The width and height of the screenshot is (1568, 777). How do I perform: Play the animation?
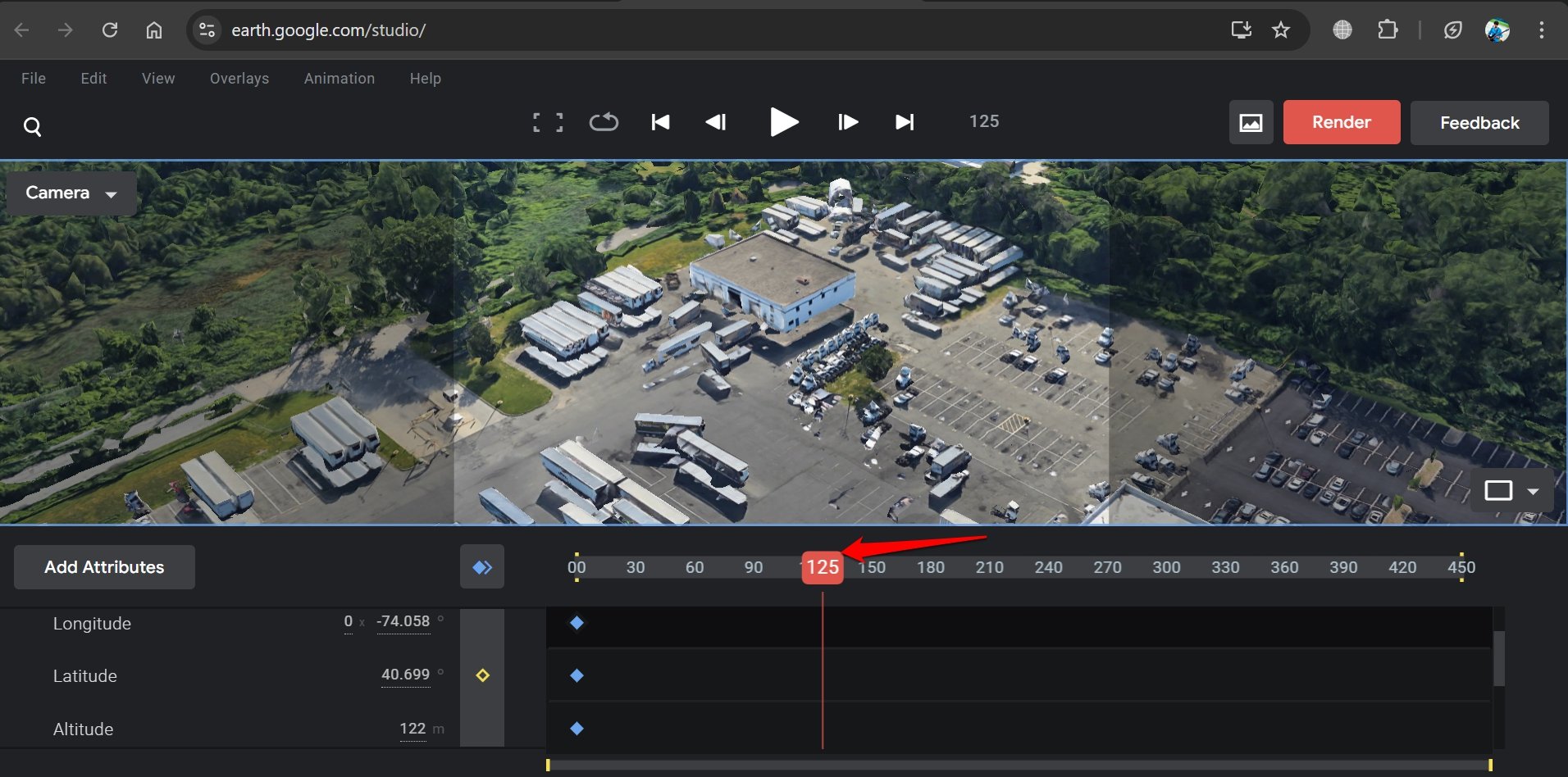(x=784, y=122)
